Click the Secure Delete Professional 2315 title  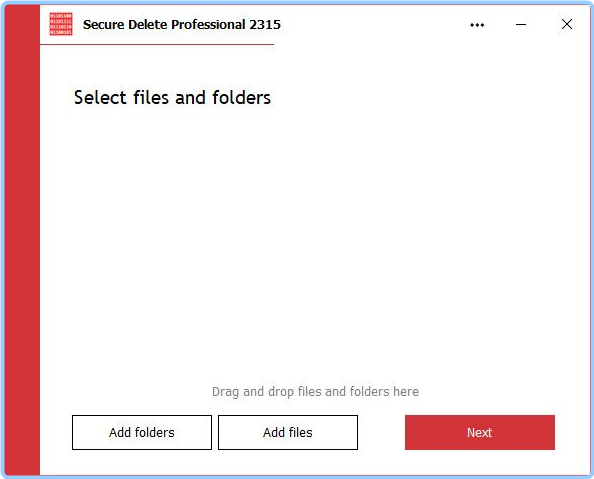[x=182, y=25]
